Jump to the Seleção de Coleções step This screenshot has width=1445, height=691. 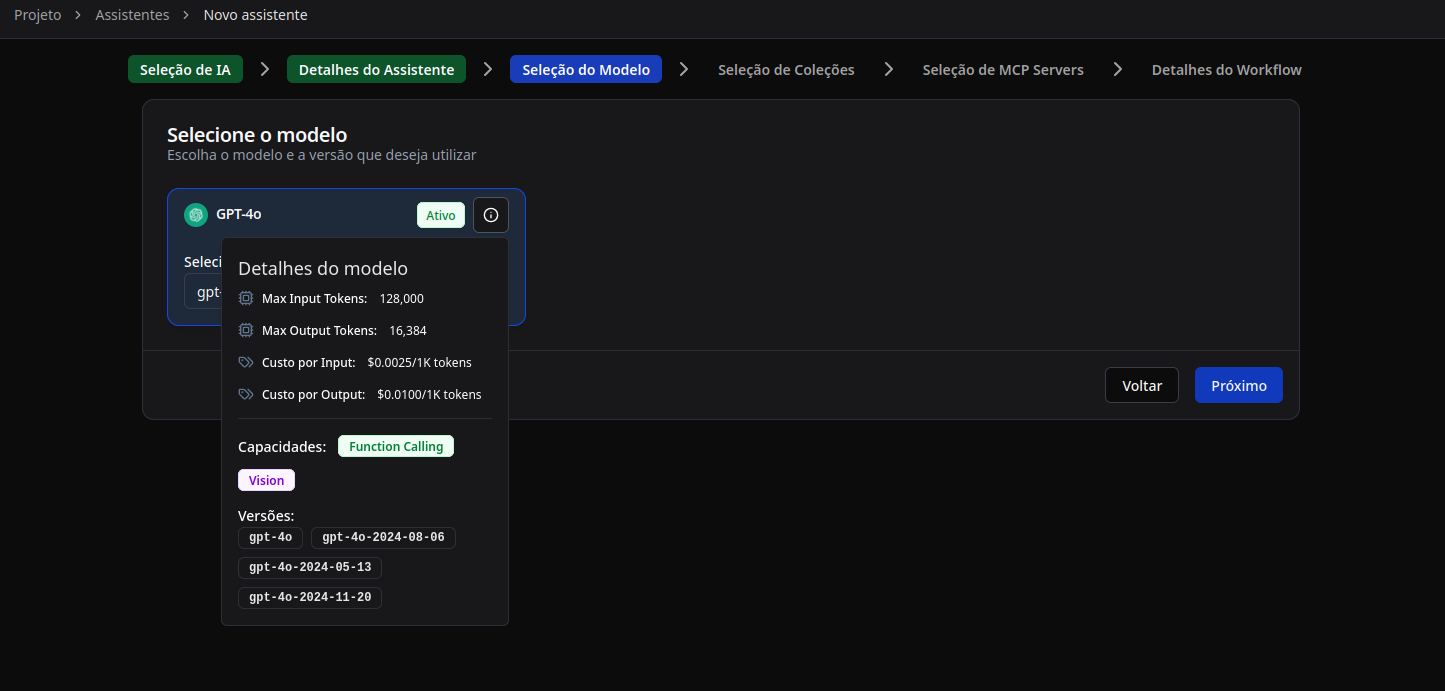(x=786, y=70)
